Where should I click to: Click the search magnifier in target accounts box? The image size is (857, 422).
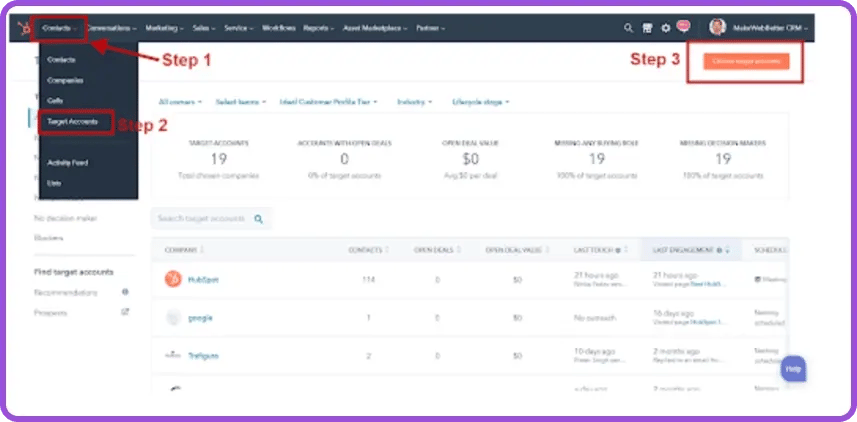click(x=259, y=219)
